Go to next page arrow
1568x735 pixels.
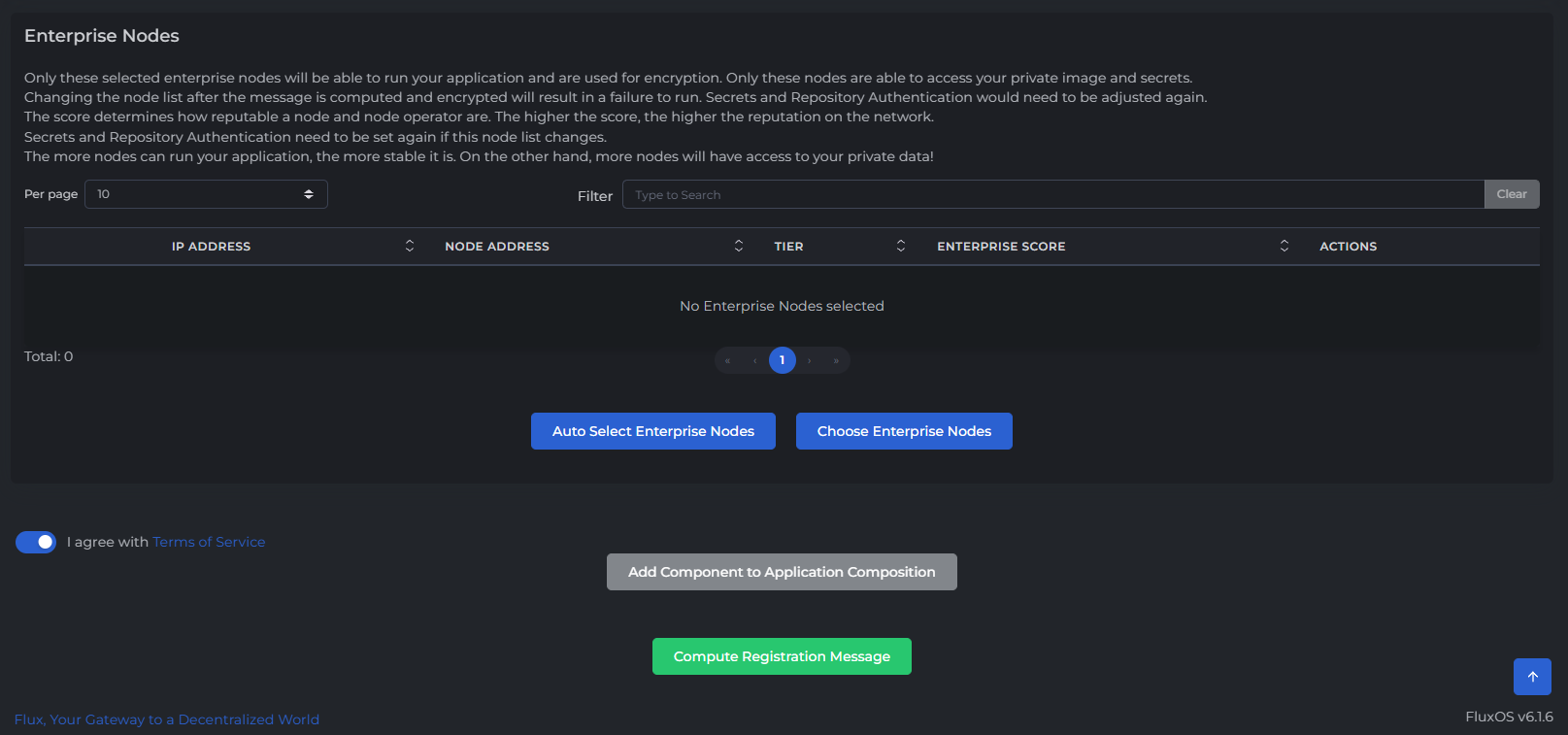(809, 361)
